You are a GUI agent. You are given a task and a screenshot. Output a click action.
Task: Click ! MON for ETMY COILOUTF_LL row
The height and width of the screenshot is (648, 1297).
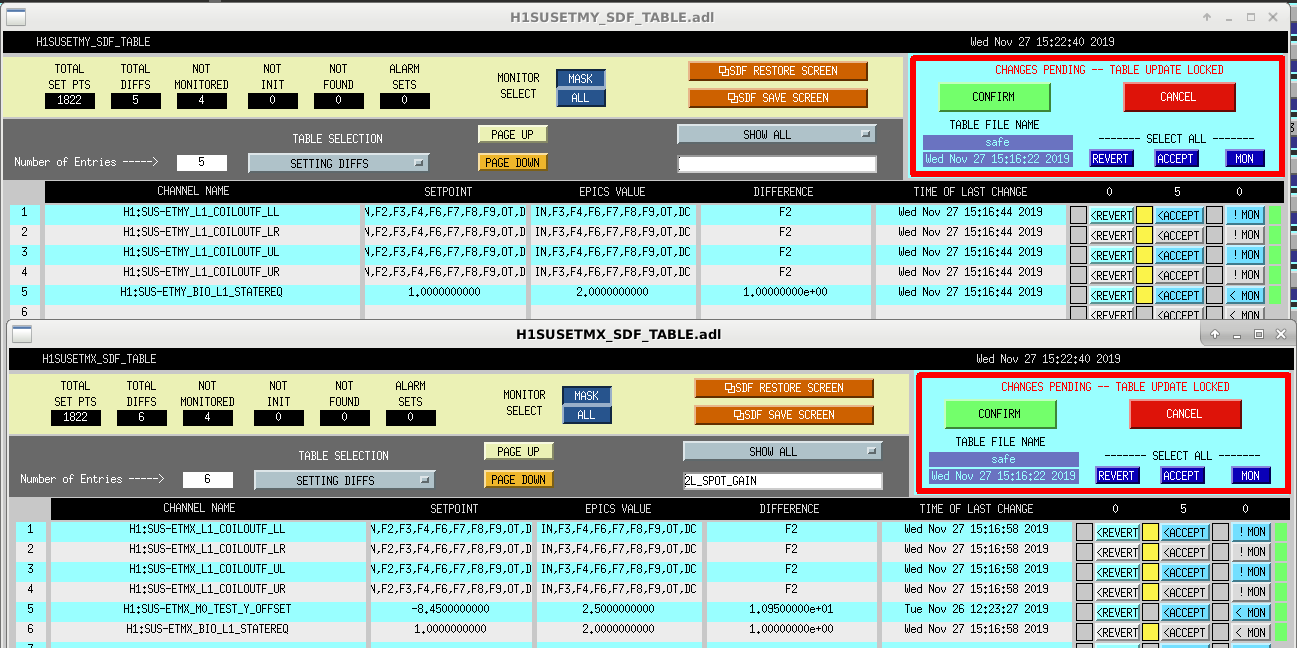[x=1246, y=215]
